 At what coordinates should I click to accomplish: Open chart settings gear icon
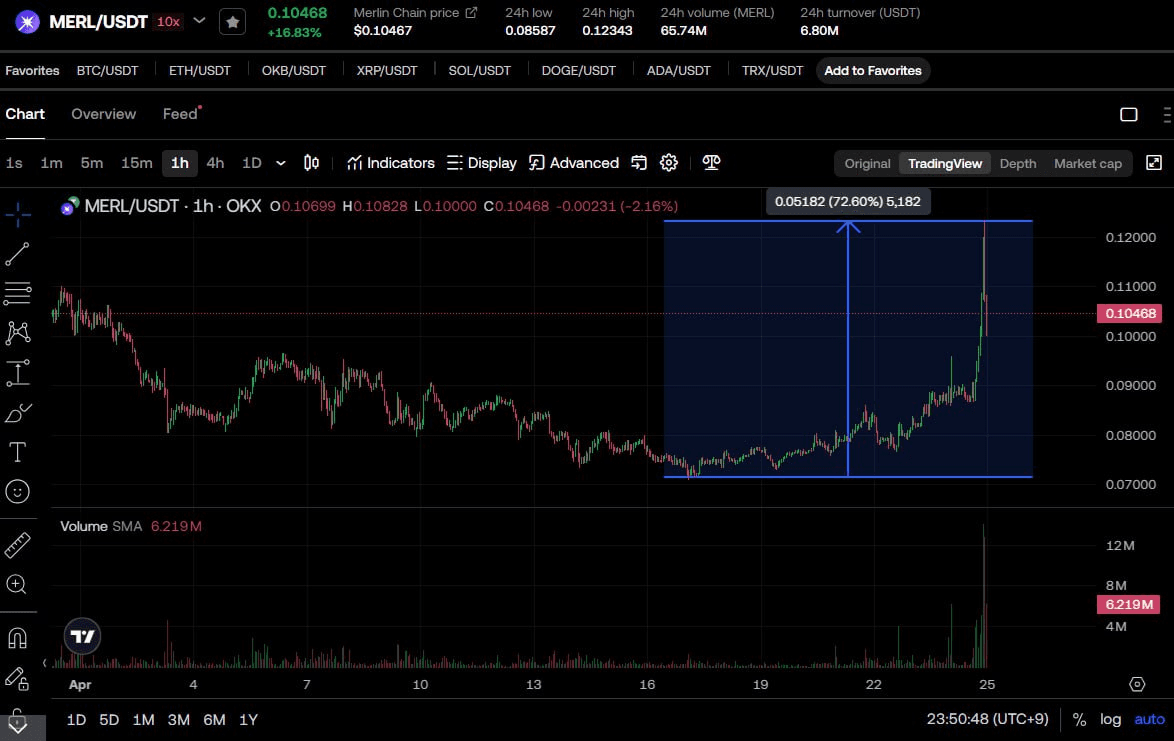point(669,163)
